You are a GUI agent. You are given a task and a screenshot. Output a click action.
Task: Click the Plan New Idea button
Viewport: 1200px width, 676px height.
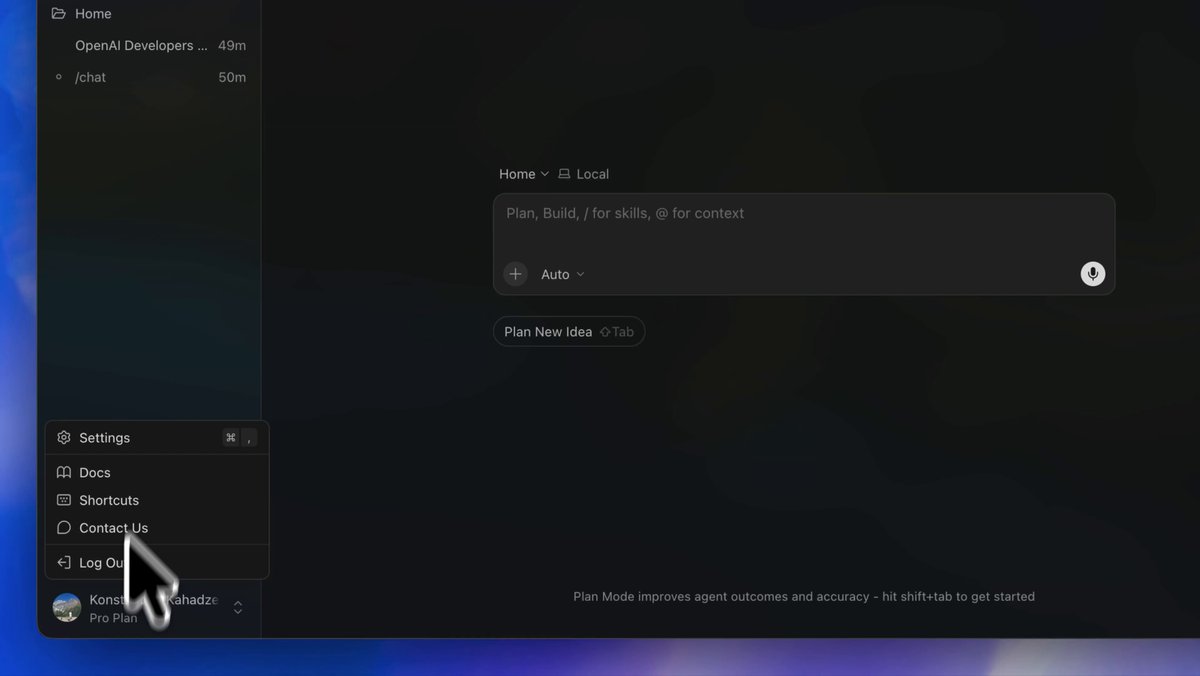569,332
